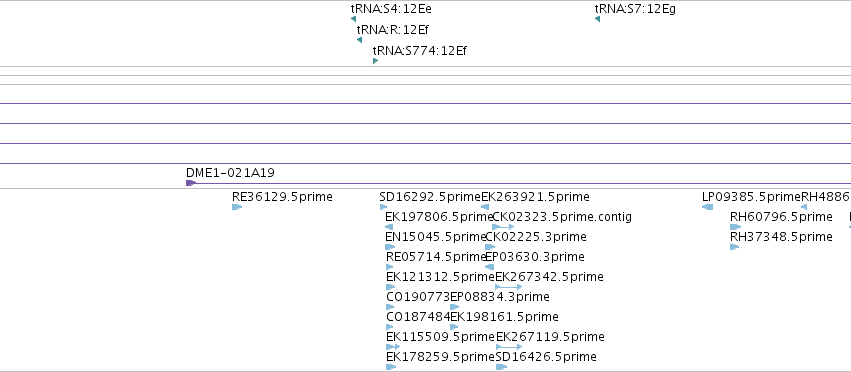The width and height of the screenshot is (851, 372).
Task: Click the RH37348.5prime EST glyph
Action: (x=734, y=247)
